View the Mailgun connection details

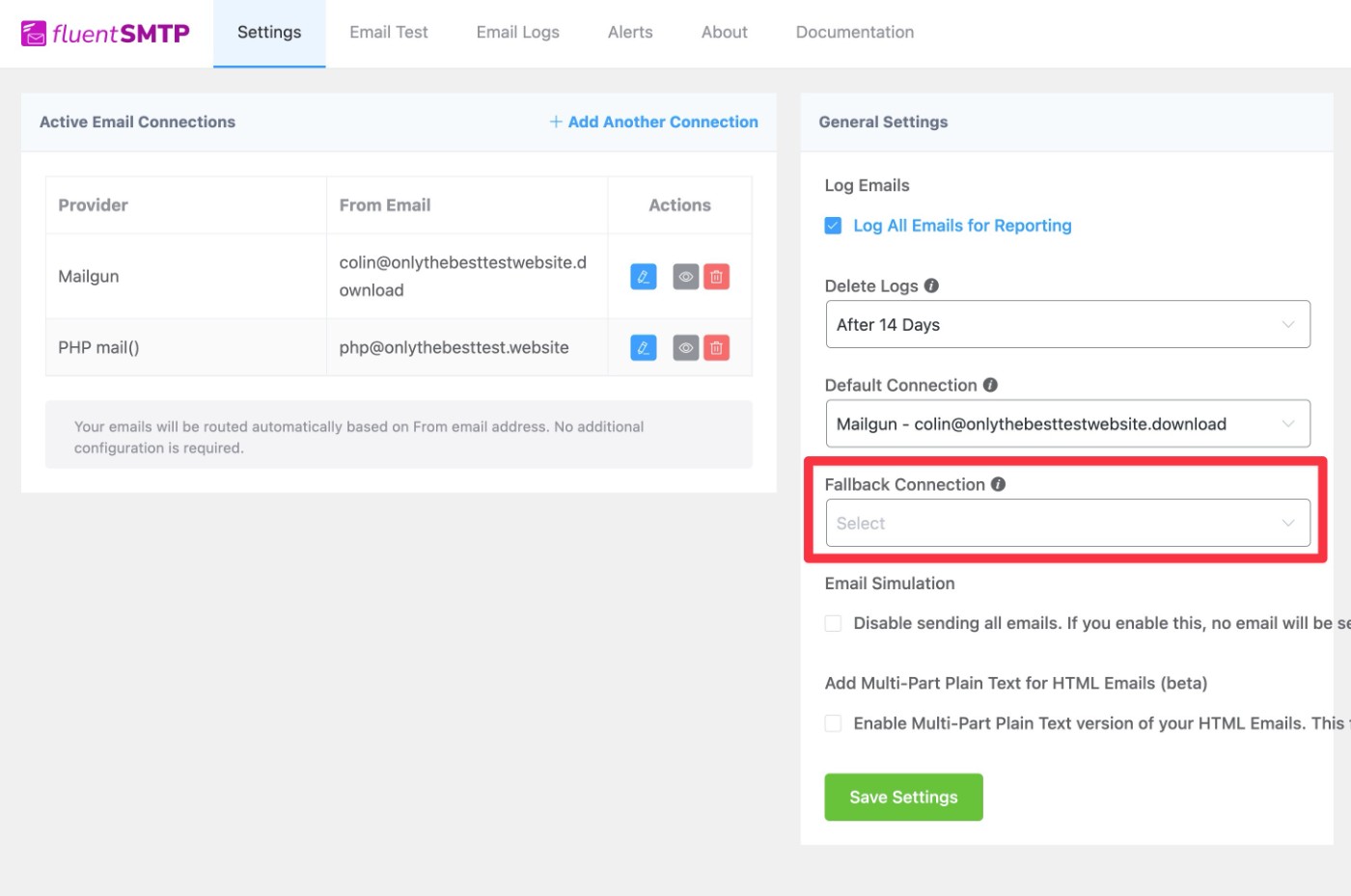pyautogui.click(x=685, y=277)
